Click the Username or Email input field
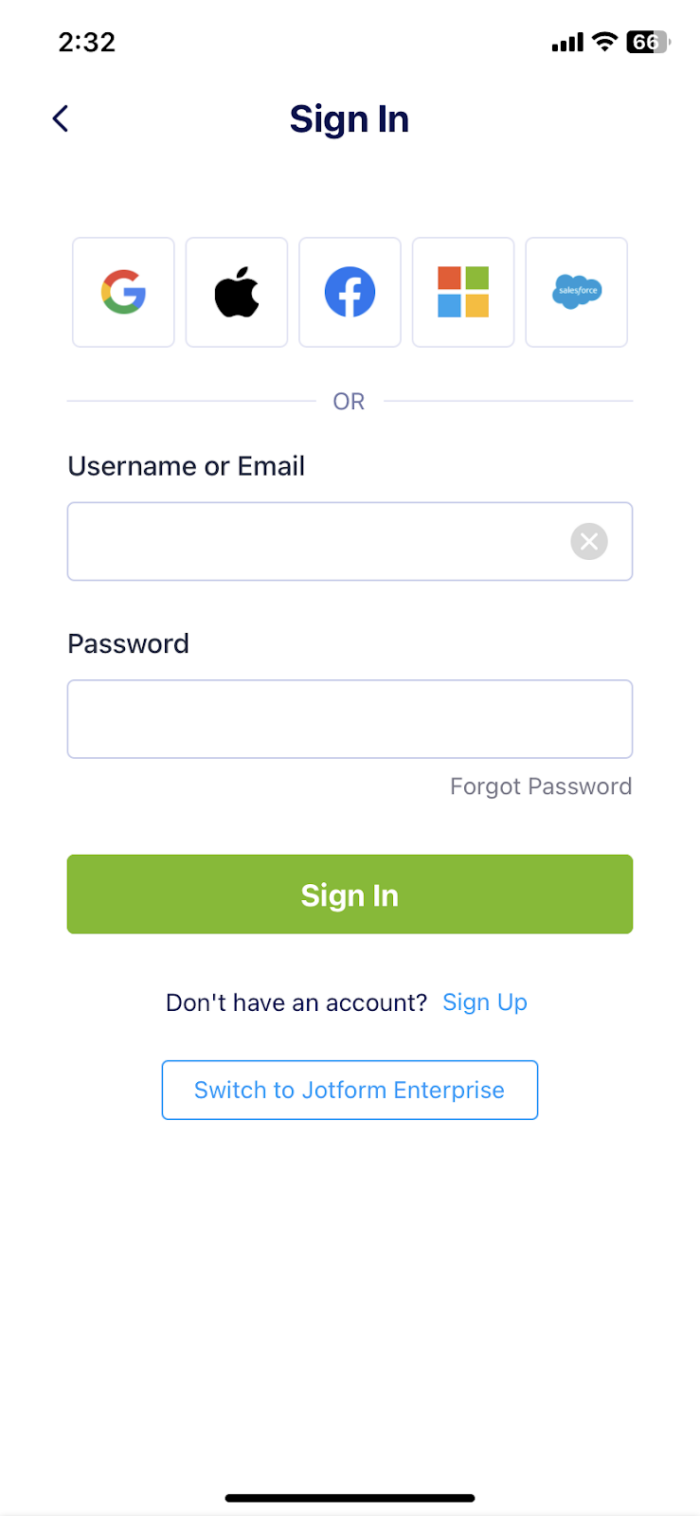The image size is (700, 1516). pos(300,541)
